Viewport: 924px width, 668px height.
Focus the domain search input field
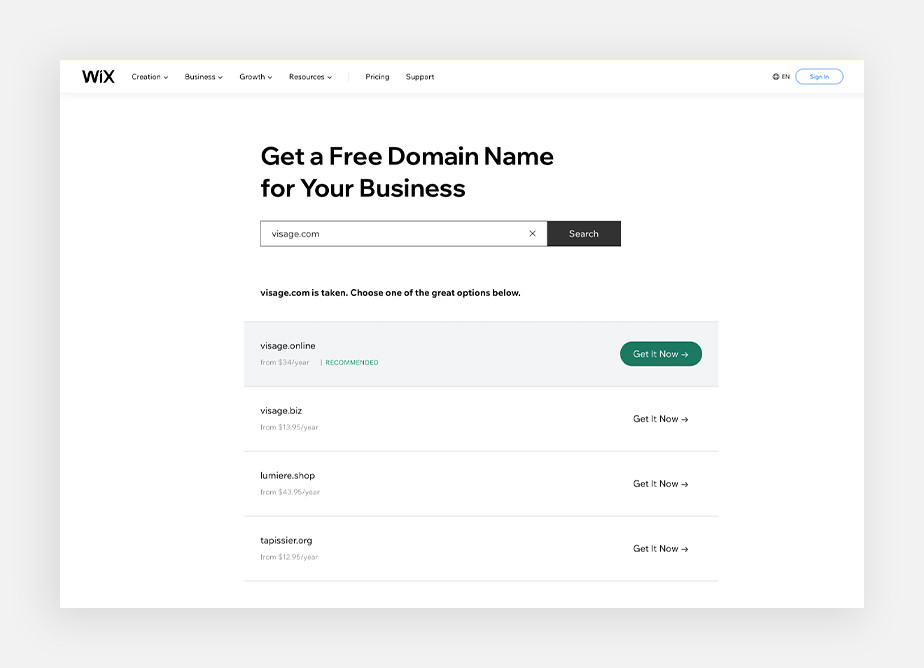point(404,234)
